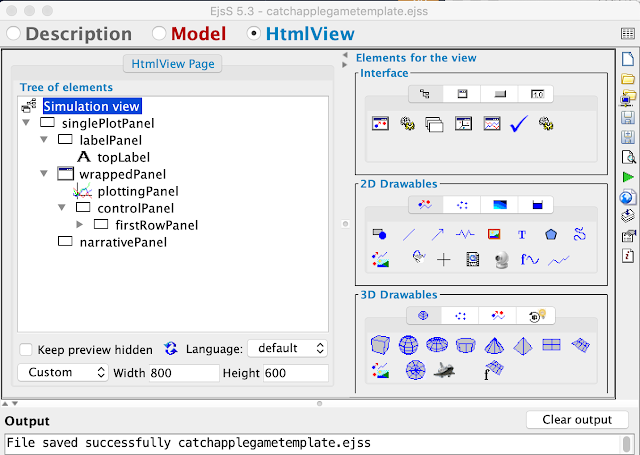
Task: Expand the firstRowPanel tree node
Action: click(80, 224)
